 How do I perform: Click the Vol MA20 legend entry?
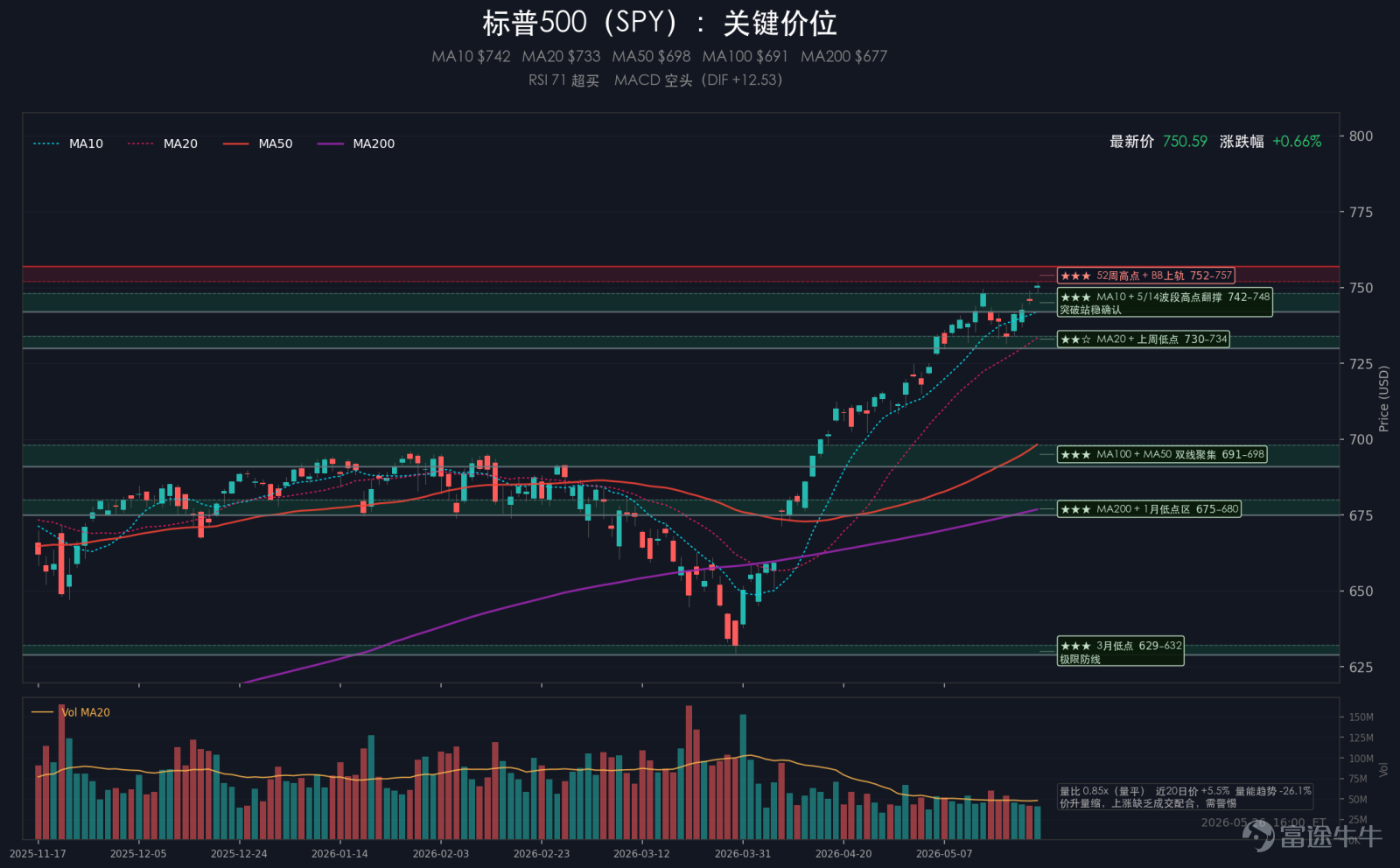pyautogui.click(x=71, y=712)
